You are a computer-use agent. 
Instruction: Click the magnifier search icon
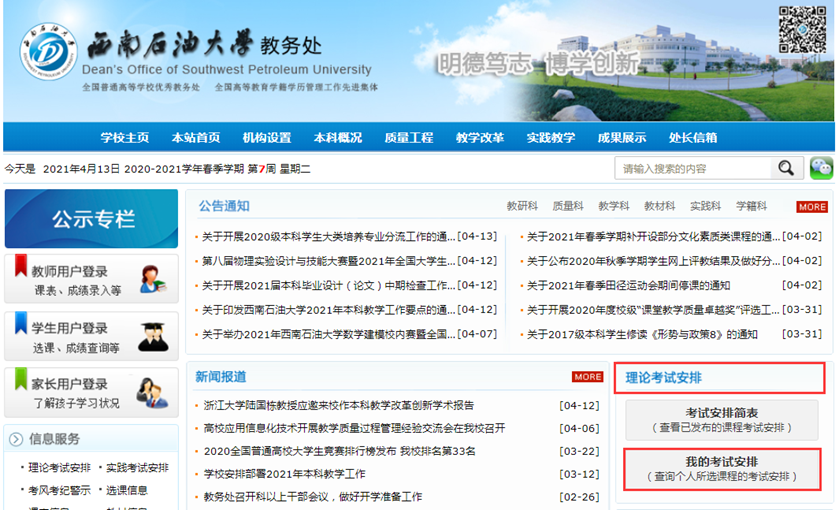(x=789, y=168)
